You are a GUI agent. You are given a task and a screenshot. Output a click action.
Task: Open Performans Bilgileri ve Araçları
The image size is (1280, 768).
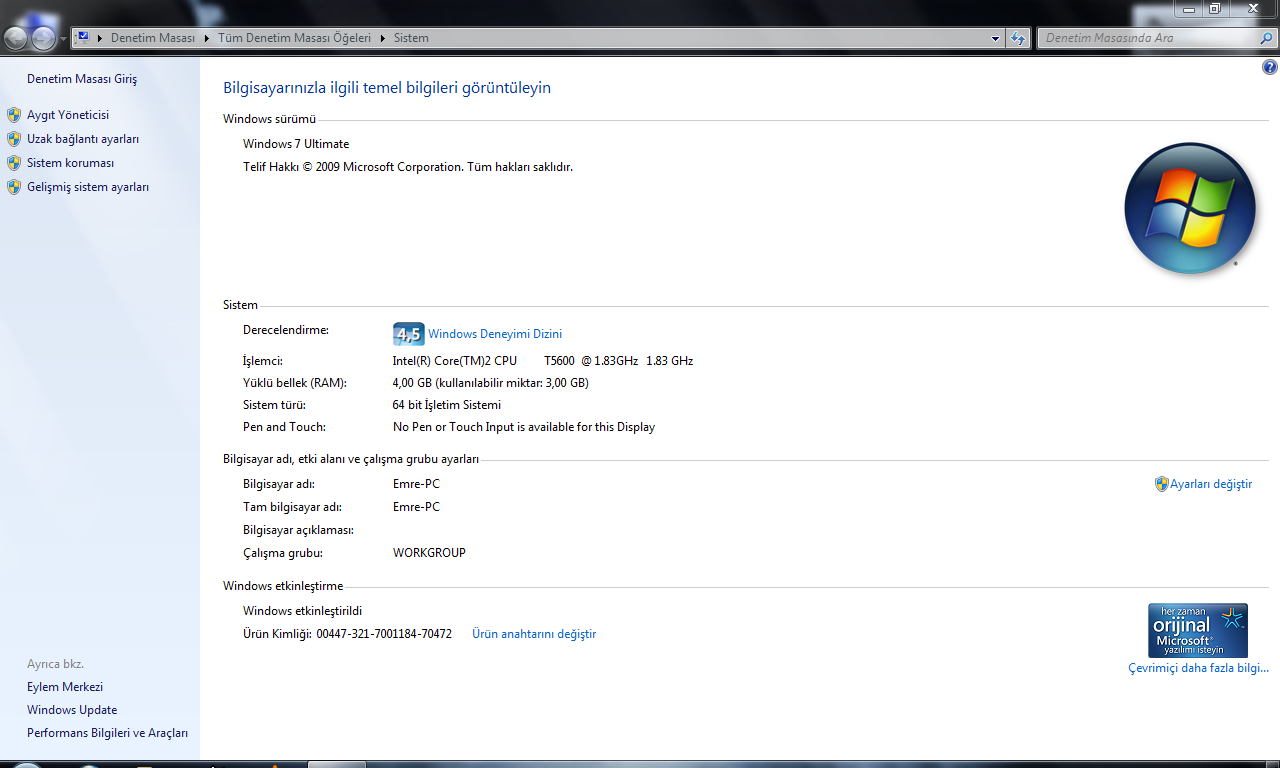point(107,733)
